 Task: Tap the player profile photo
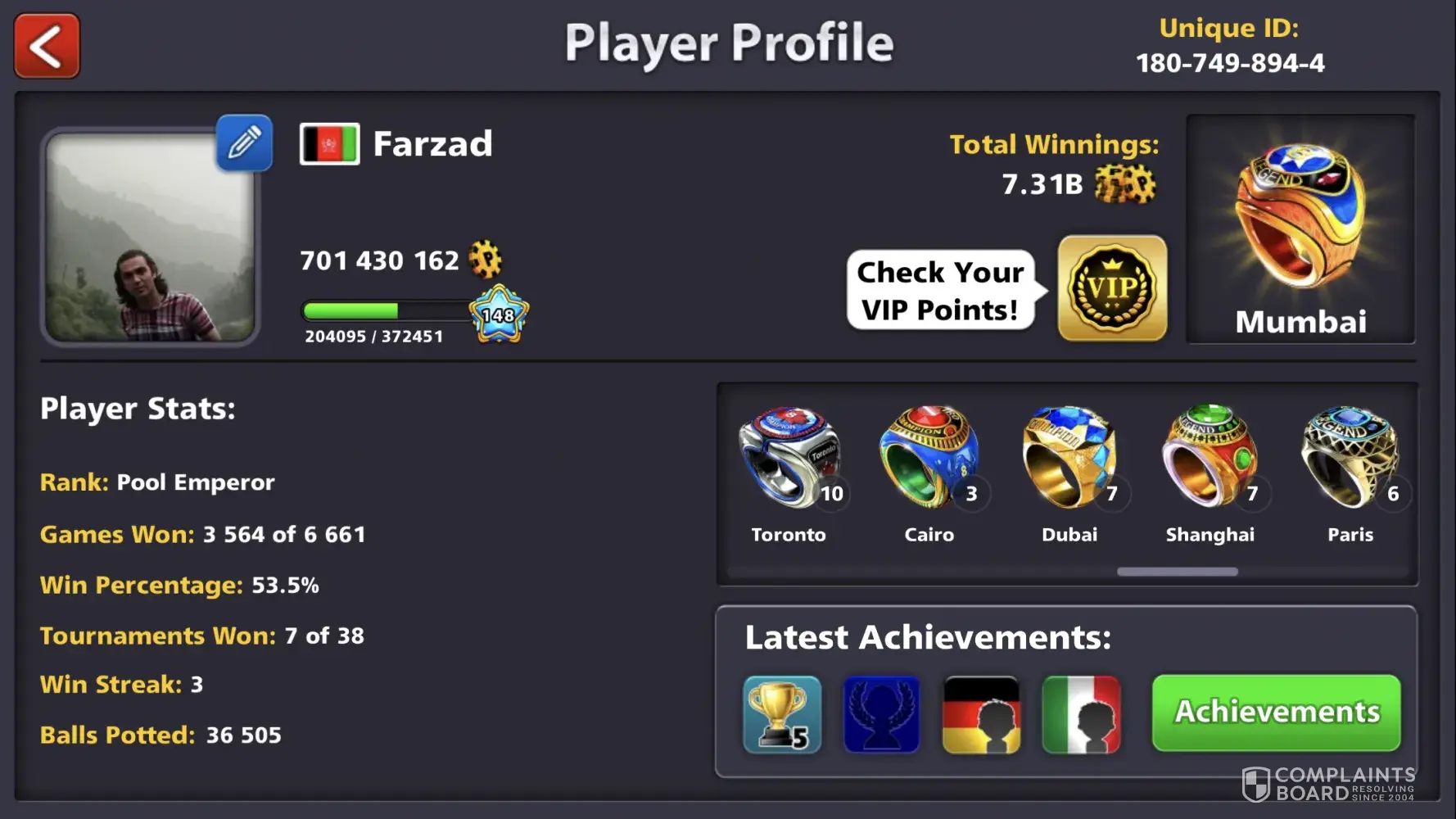point(150,236)
